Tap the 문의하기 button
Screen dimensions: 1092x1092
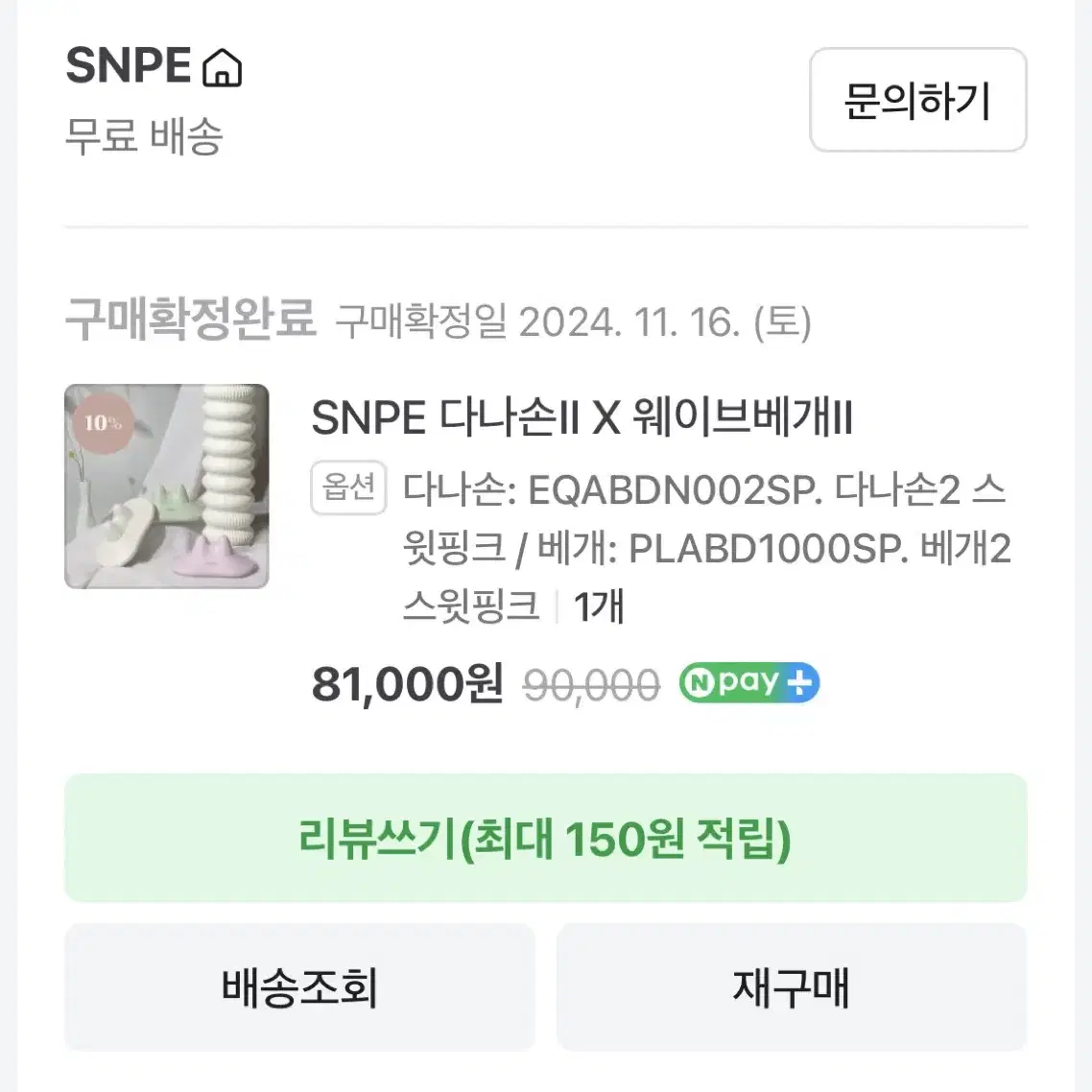[x=918, y=100]
